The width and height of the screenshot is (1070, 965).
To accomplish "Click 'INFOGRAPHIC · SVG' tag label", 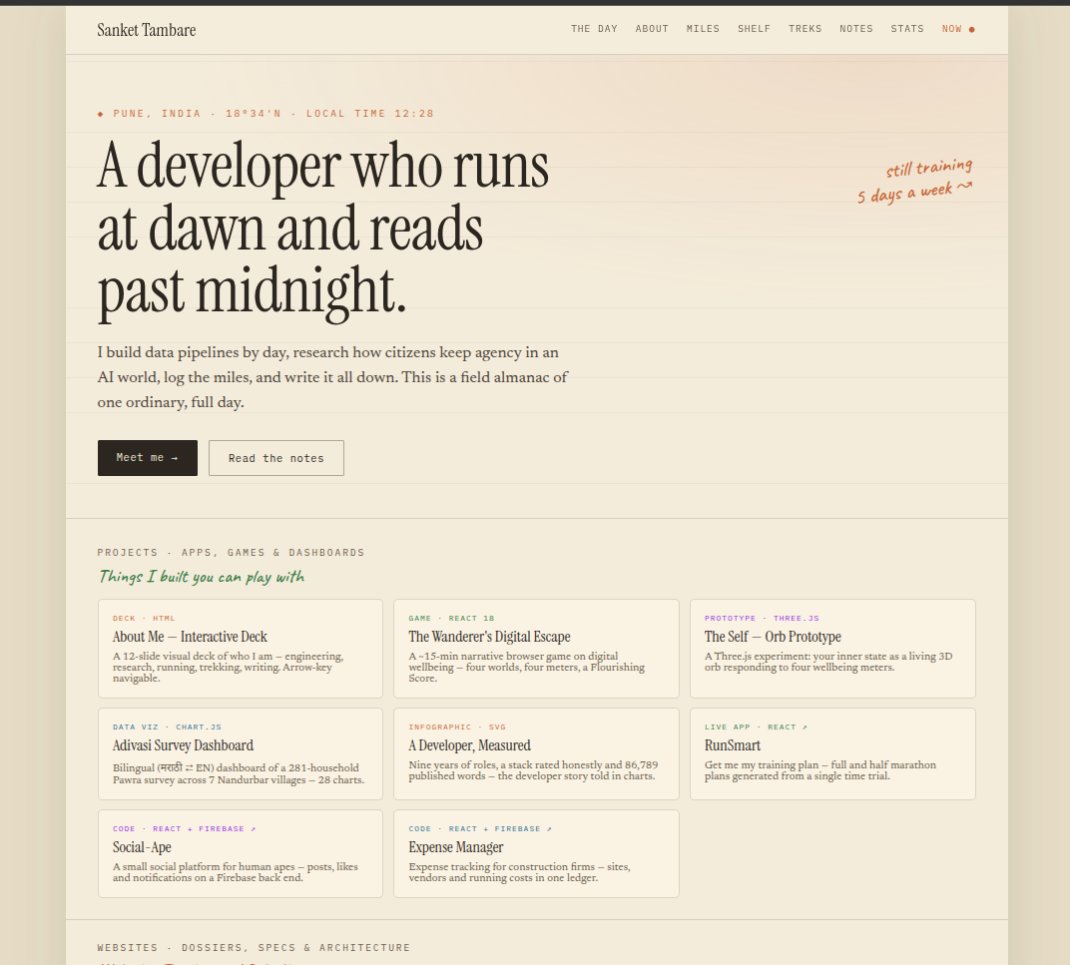I will [x=457, y=727].
